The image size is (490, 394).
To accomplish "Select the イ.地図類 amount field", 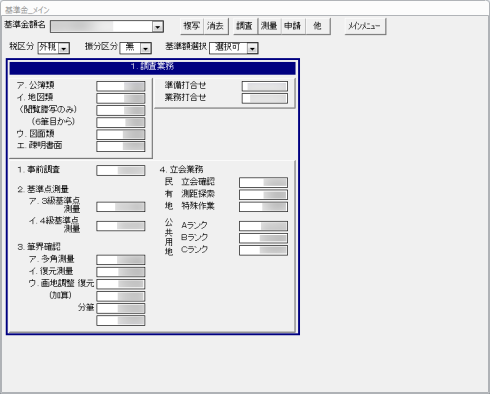I will pos(121,98).
